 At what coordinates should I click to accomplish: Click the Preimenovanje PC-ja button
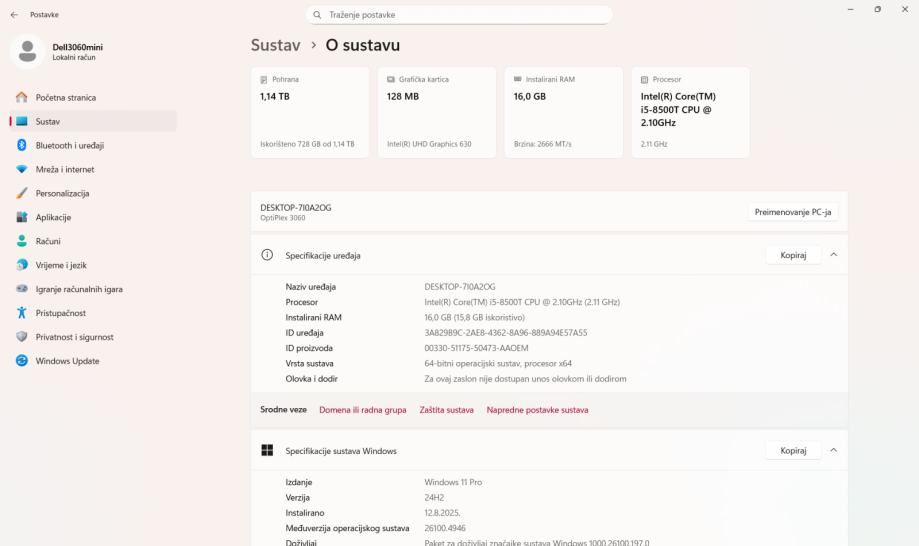coord(793,212)
